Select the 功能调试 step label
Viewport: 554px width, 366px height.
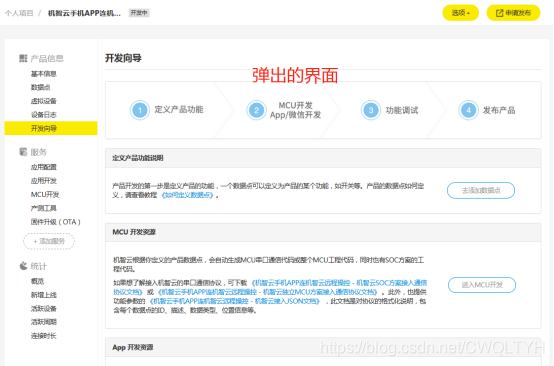click(402, 110)
